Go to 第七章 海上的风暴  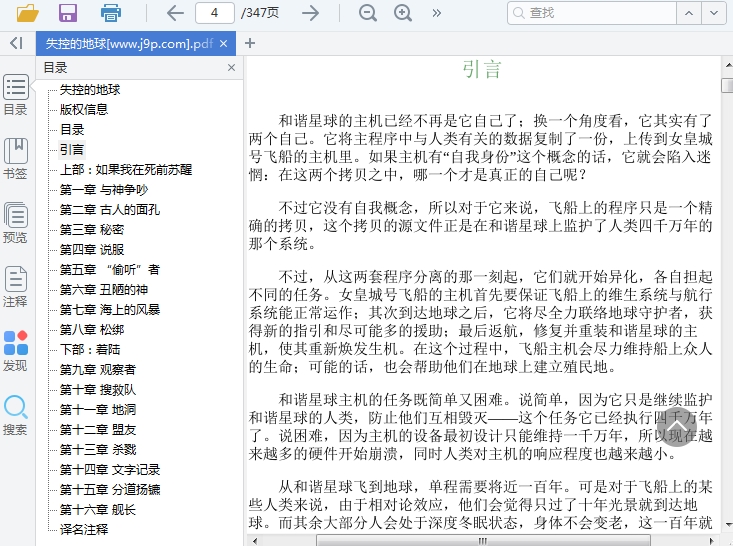[x=109, y=310]
